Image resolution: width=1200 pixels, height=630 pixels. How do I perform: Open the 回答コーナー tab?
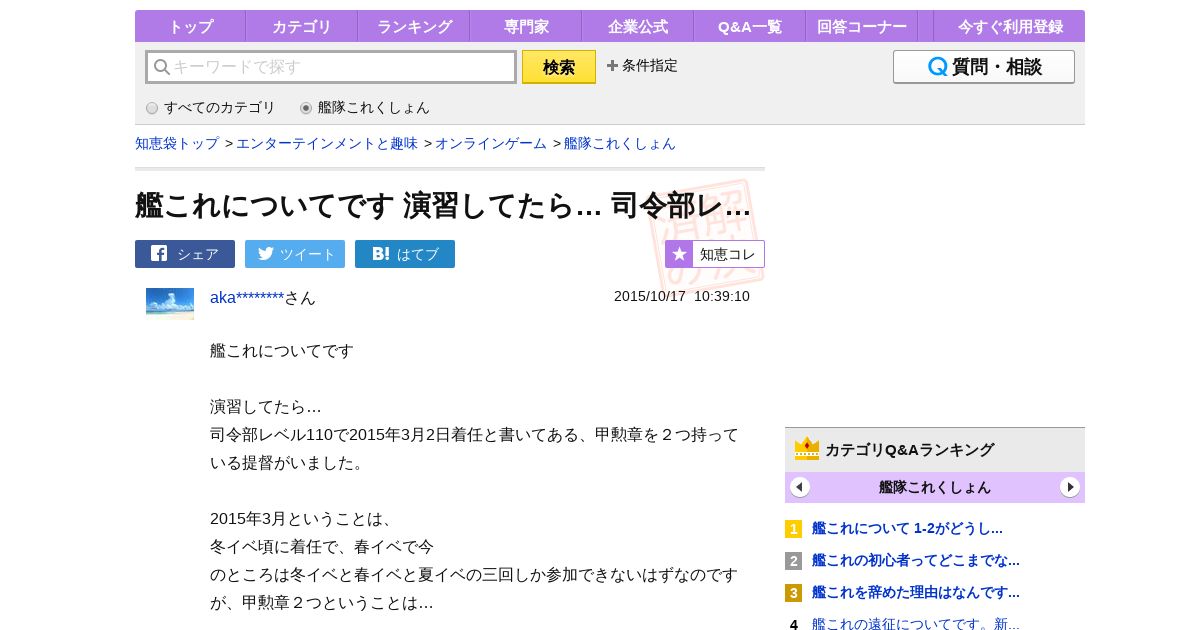tap(861, 27)
